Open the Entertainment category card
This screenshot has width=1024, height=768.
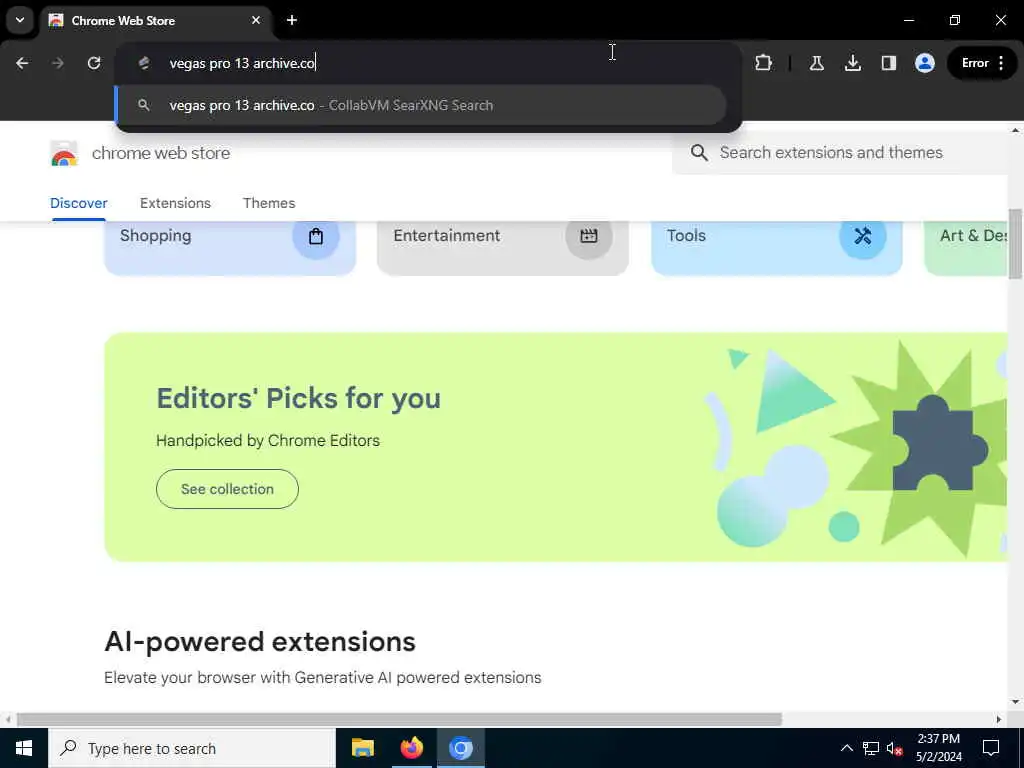[503, 248]
